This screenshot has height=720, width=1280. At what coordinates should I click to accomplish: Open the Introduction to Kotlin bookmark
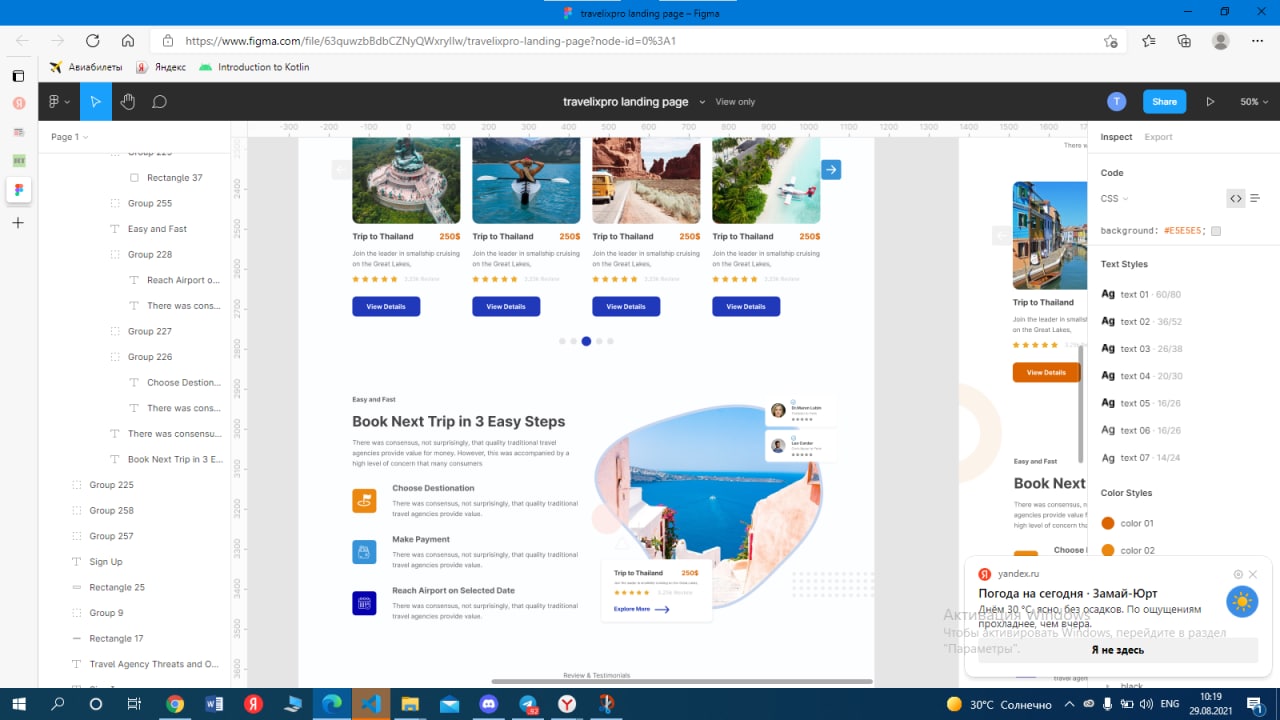pos(254,67)
